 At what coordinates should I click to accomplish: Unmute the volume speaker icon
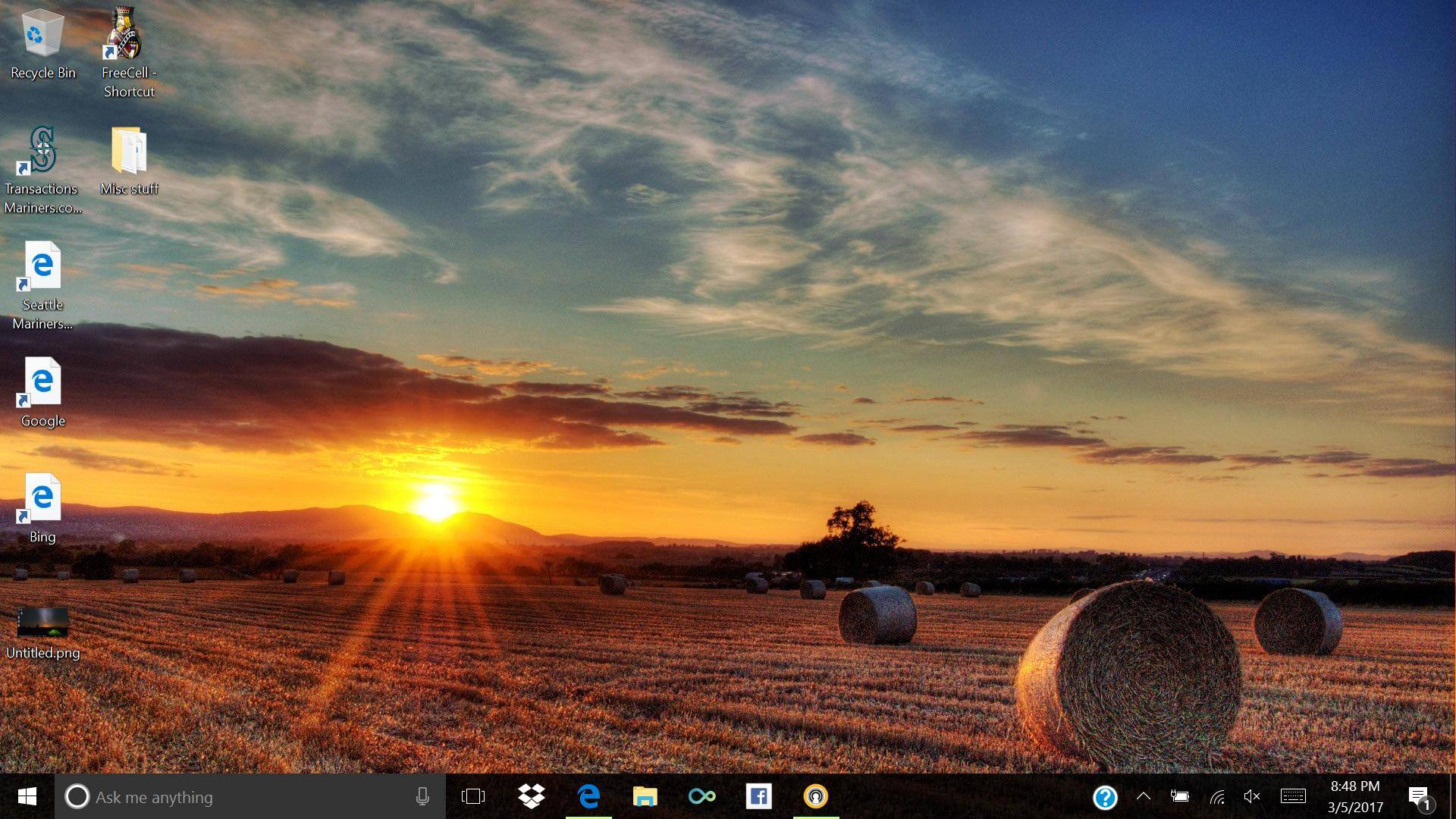click(x=1252, y=796)
